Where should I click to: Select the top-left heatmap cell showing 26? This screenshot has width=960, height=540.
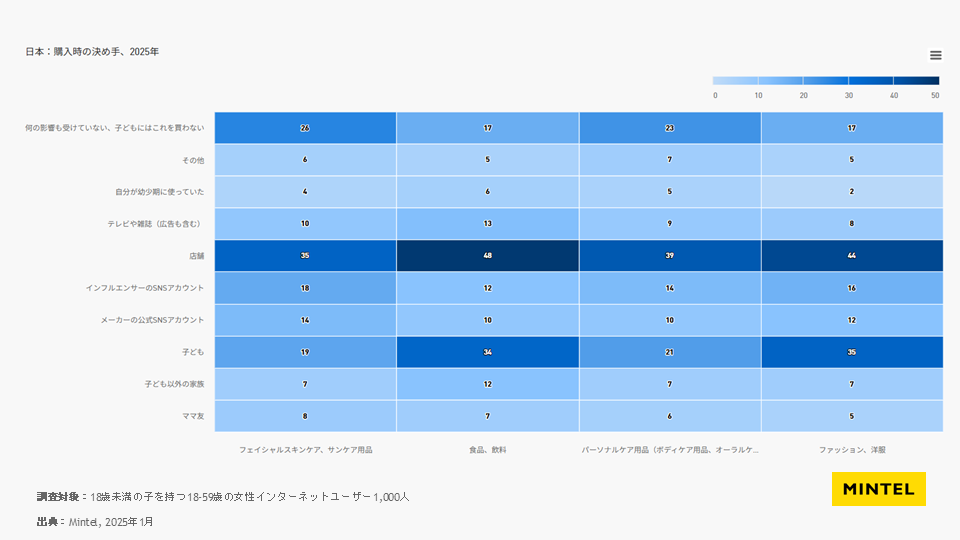pyautogui.click(x=305, y=128)
